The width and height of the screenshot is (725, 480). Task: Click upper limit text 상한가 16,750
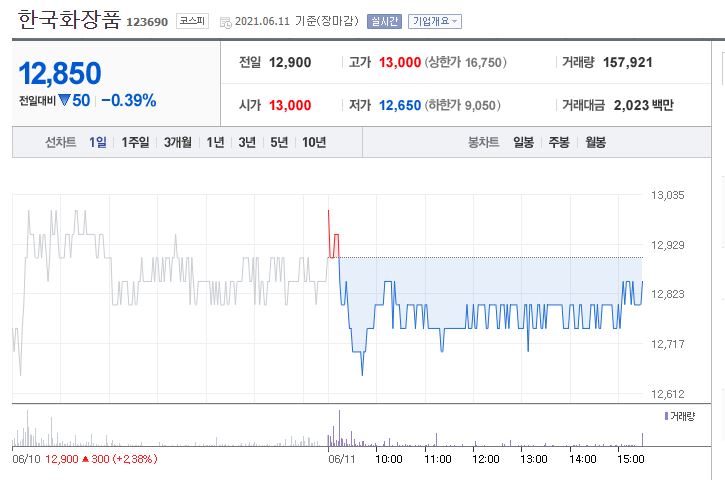tap(466, 62)
